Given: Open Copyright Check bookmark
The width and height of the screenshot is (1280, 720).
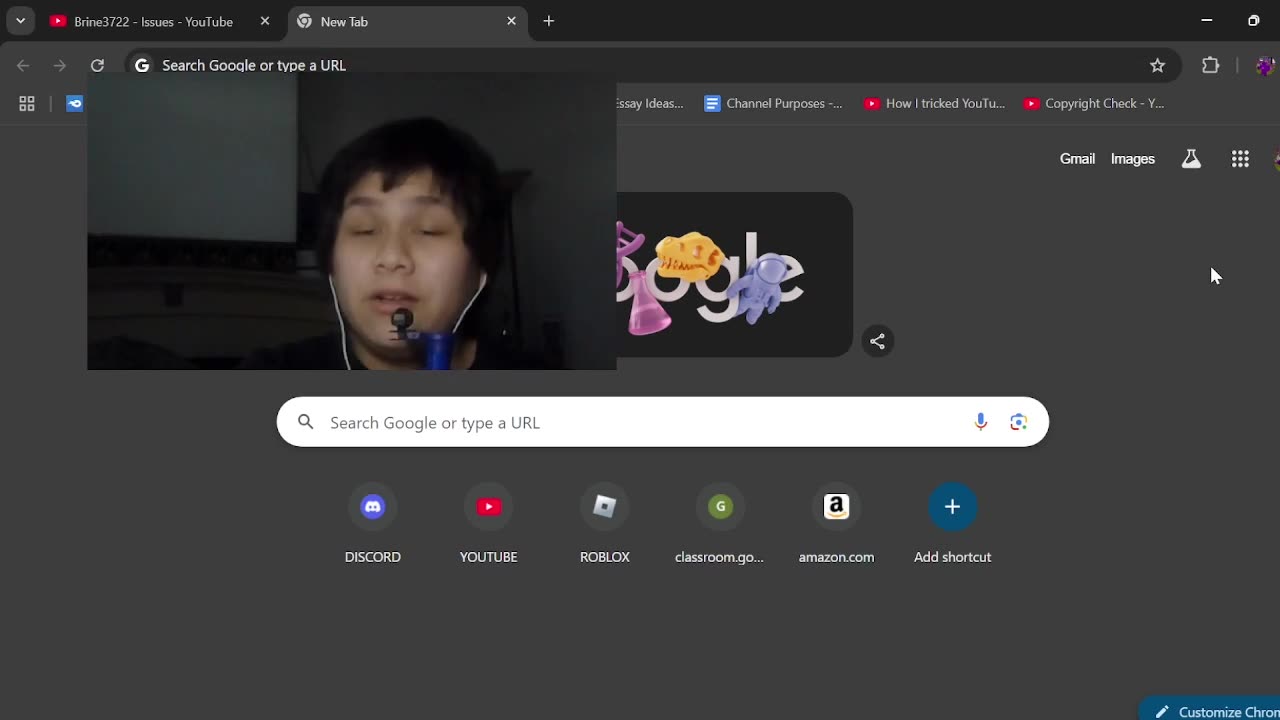Looking at the screenshot, I should pos(1093,103).
